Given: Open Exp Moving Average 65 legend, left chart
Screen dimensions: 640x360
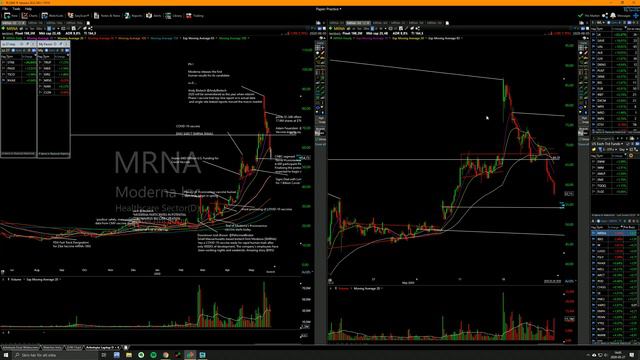Looking at the screenshot, I should tap(198, 38).
